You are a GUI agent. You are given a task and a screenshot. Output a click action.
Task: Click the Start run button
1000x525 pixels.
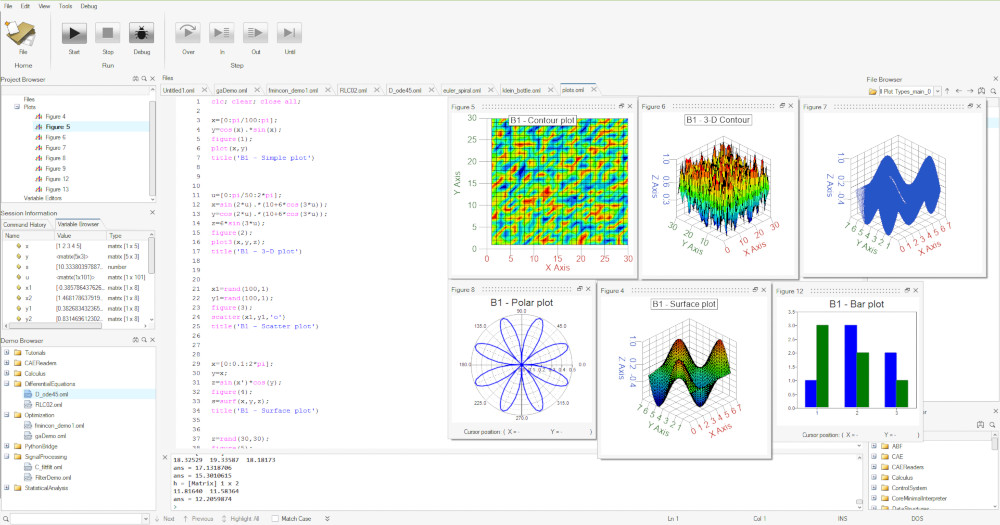tap(74, 33)
